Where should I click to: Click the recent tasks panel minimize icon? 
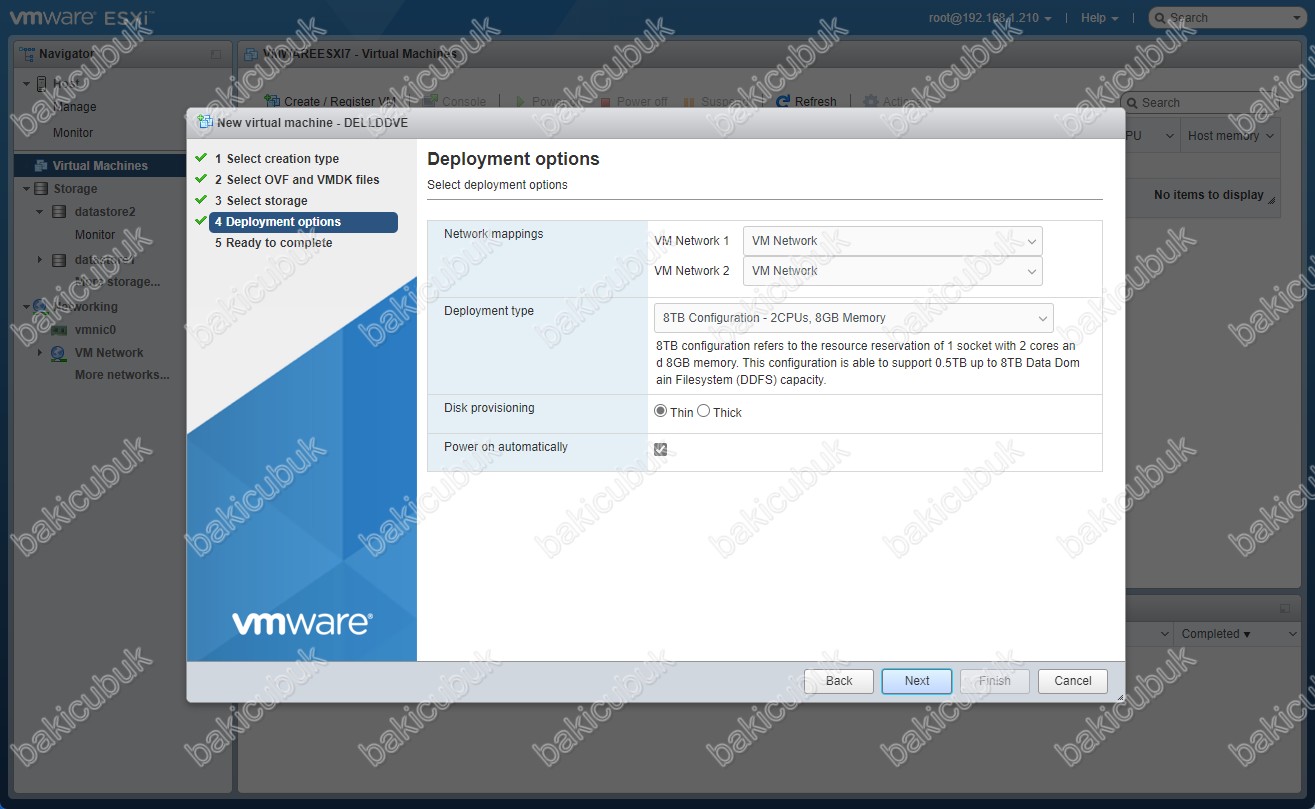tap(1284, 609)
